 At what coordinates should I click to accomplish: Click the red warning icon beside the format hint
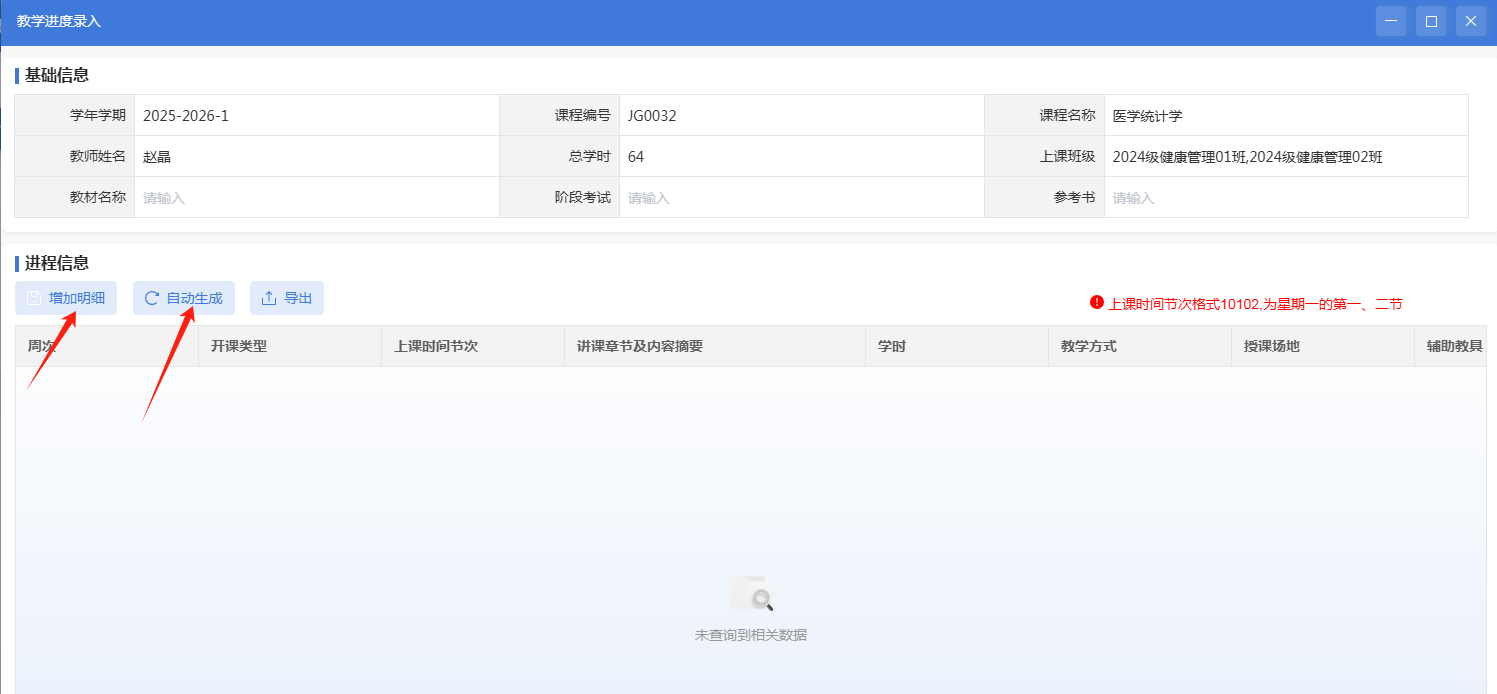(x=1096, y=302)
